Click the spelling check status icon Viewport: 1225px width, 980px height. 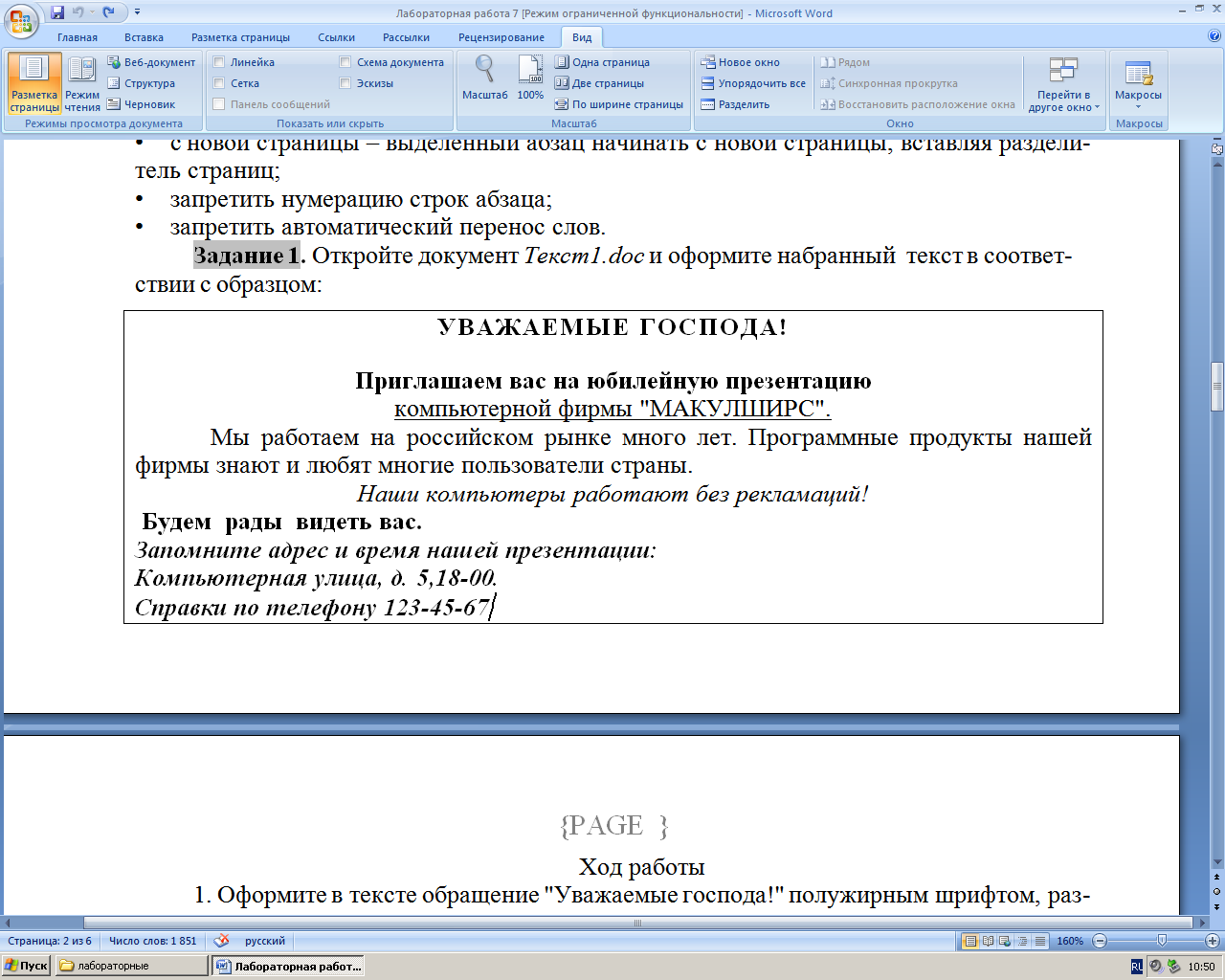click(221, 941)
